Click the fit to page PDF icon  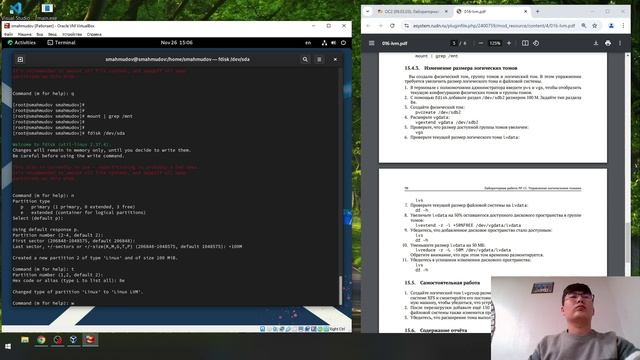(525, 43)
